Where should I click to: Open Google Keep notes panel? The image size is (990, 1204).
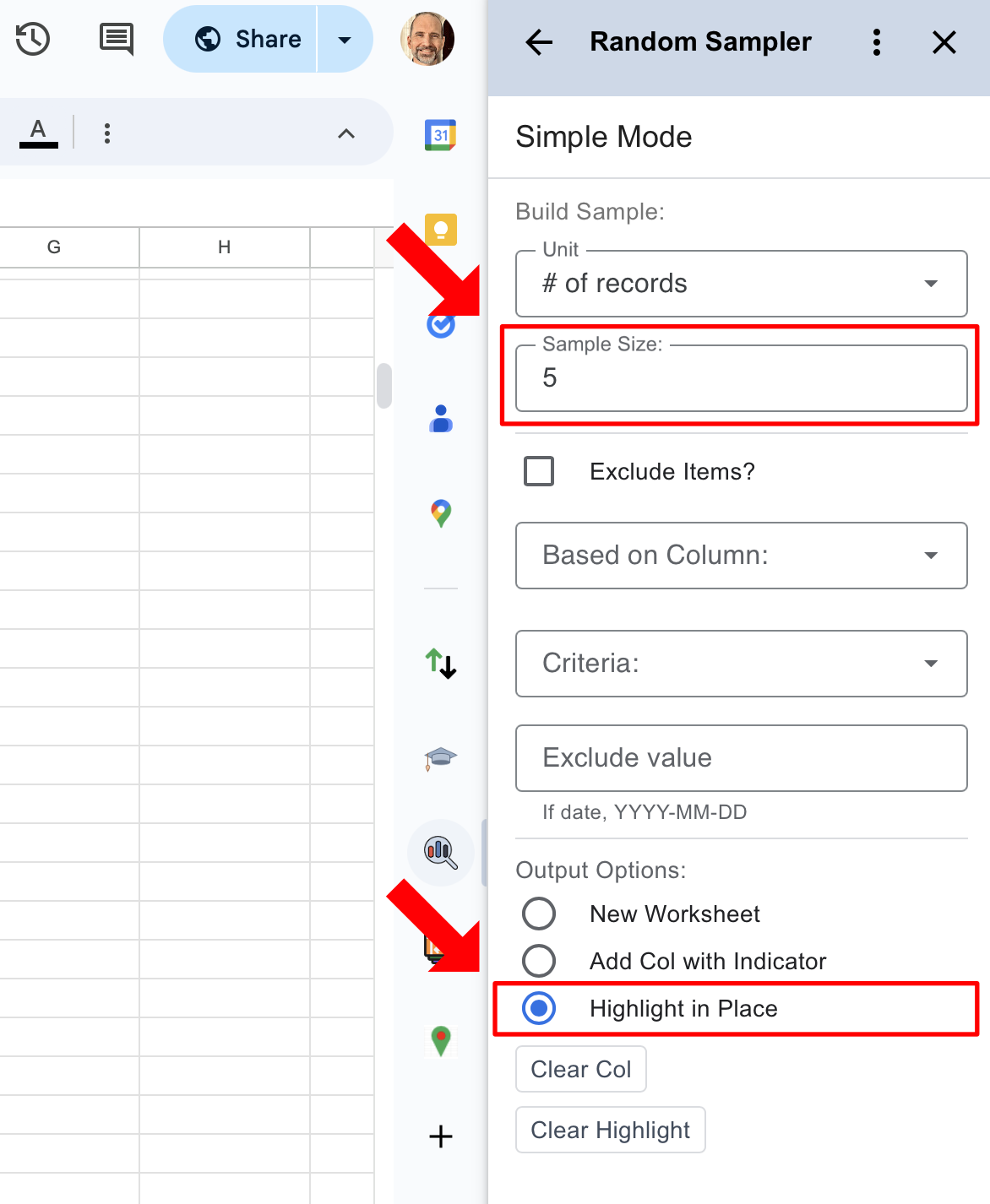point(440,229)
